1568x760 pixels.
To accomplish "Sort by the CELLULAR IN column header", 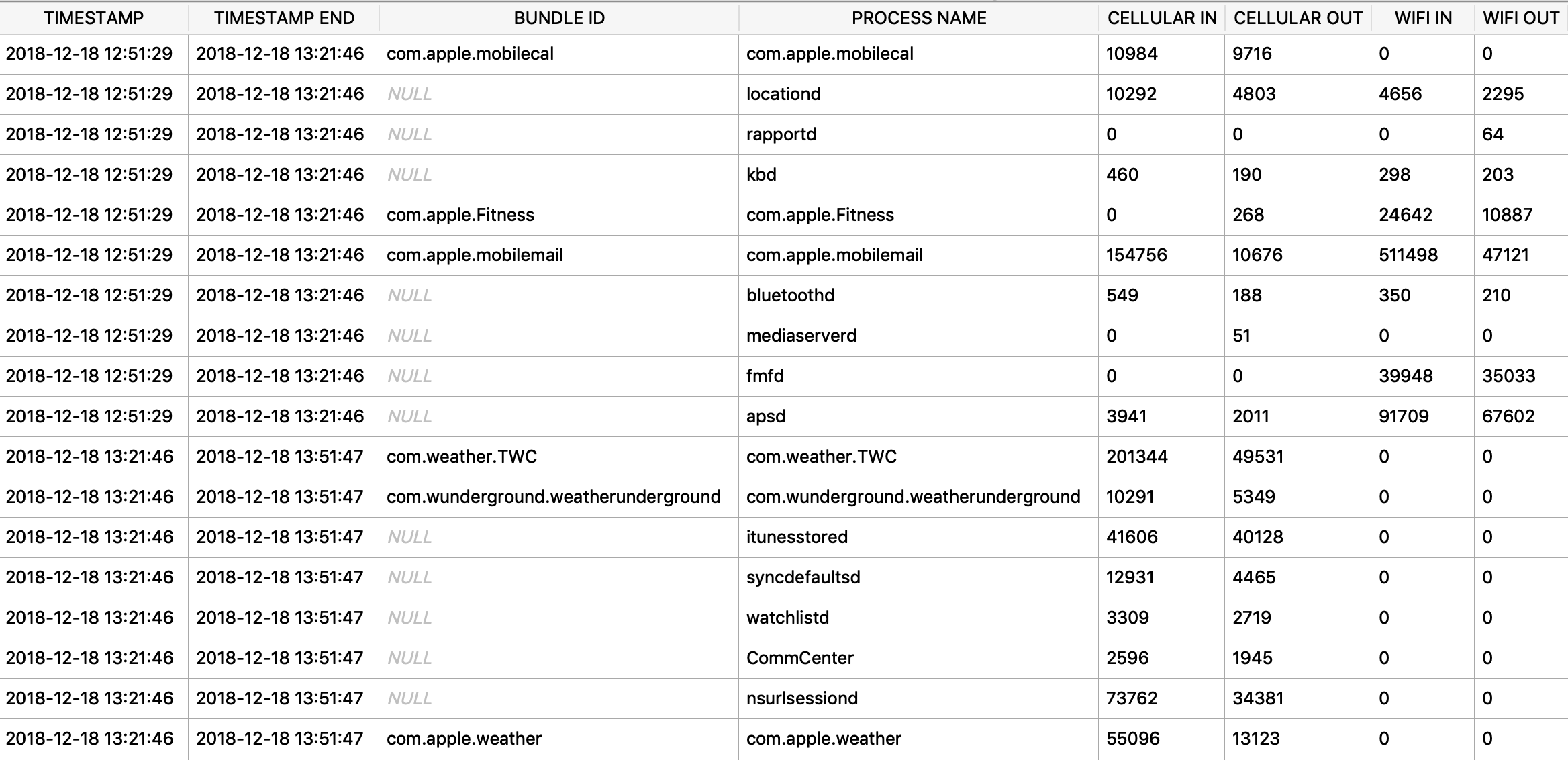I will [1162, 18].
